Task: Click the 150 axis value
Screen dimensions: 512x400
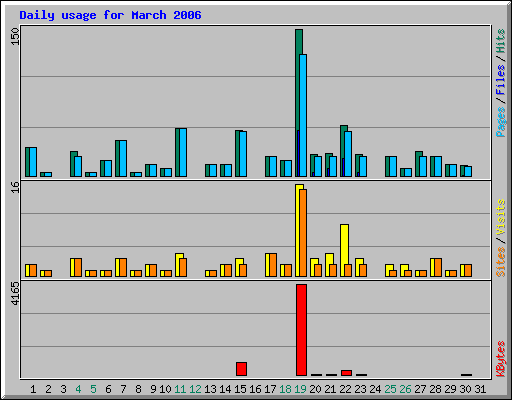Action: click(15, 36)
